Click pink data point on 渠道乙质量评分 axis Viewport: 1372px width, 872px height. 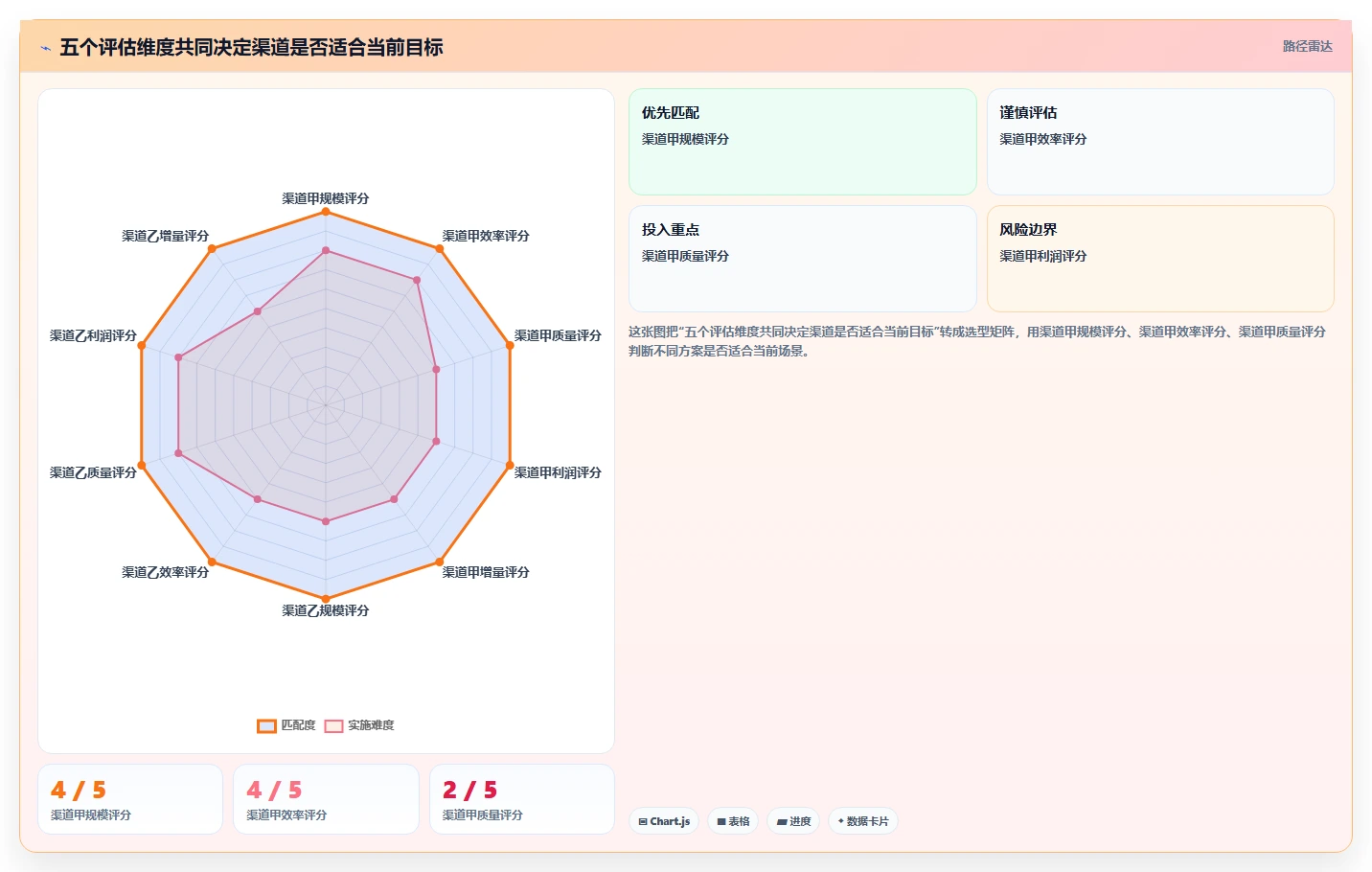point(178,453)
